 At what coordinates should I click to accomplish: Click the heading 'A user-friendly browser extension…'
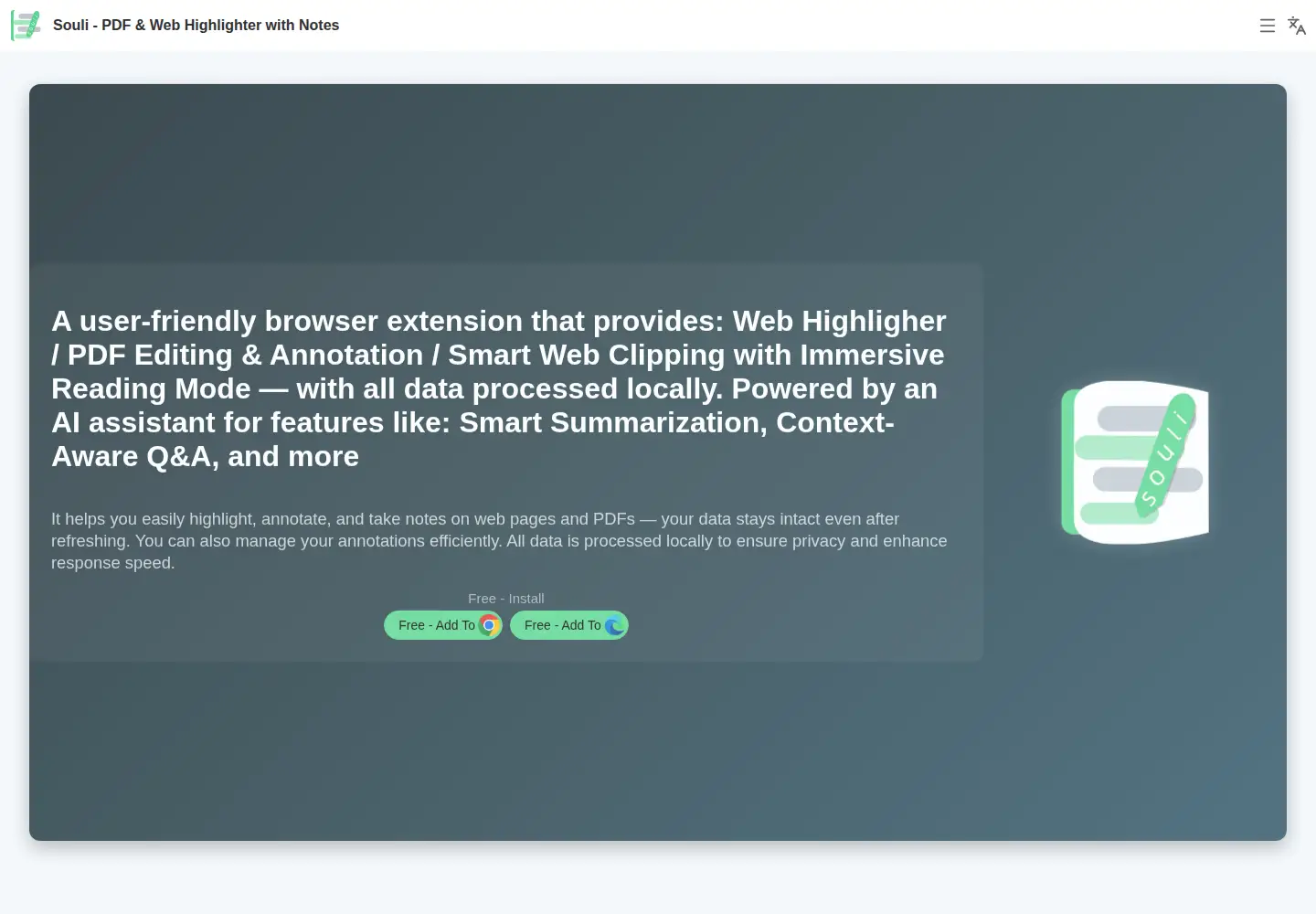499,388
